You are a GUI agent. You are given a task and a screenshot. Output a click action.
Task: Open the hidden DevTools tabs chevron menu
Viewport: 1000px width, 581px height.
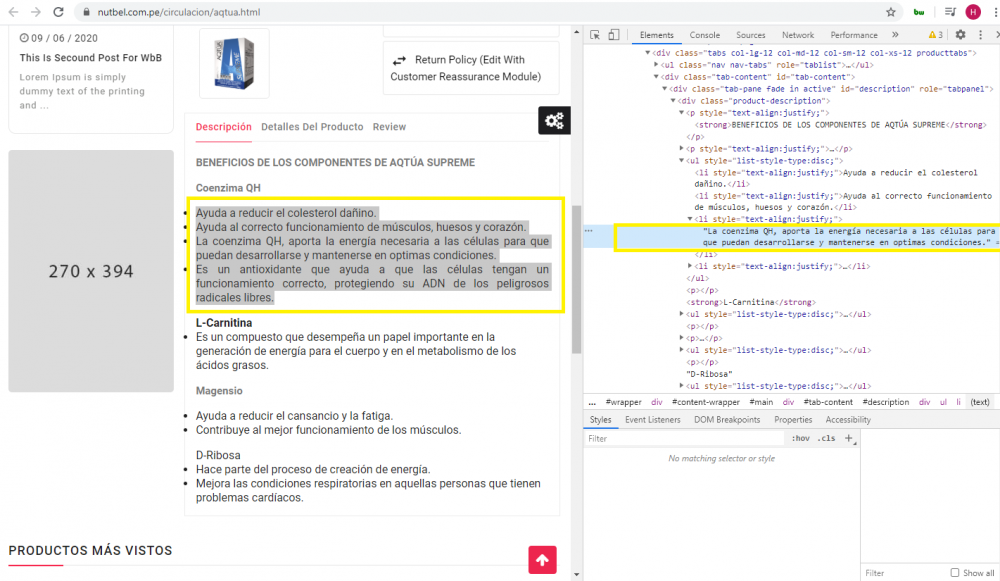coord(897,35)
